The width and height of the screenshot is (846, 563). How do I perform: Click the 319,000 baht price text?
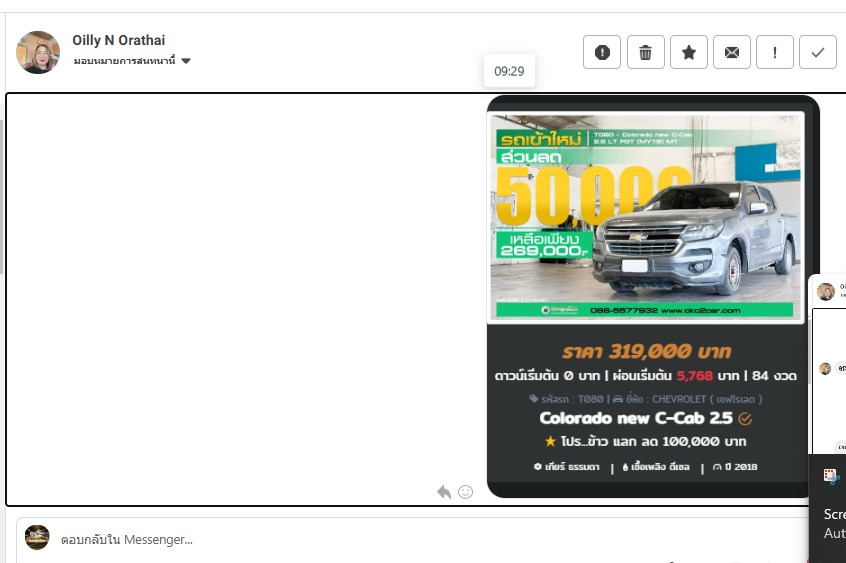(x=646, y=352)
